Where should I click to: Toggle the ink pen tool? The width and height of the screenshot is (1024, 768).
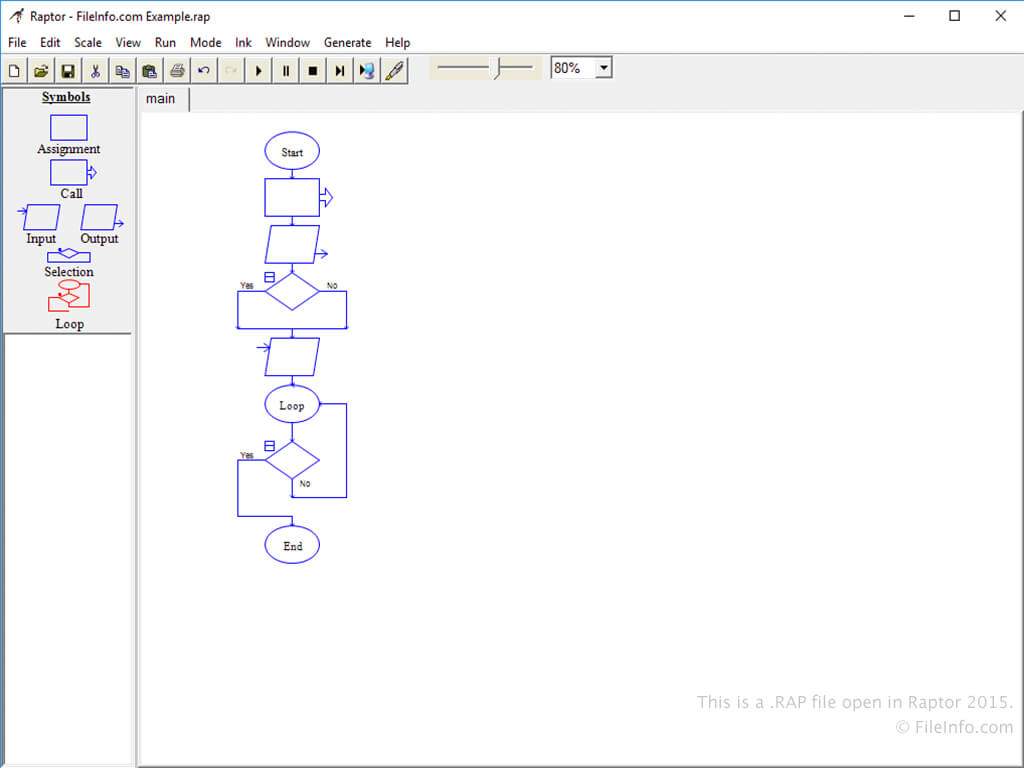point(394,71)
